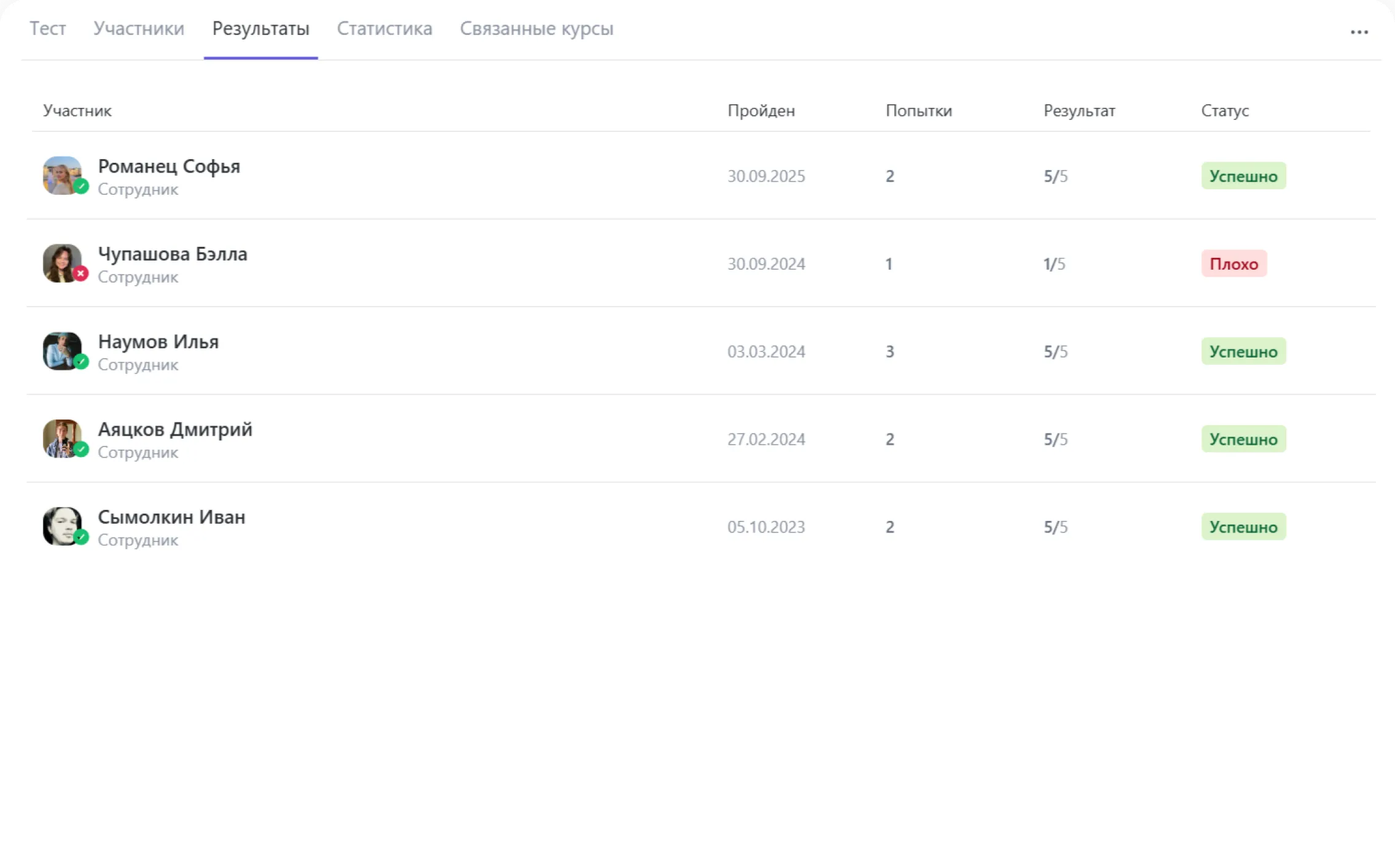Click Наумов Илья's avatar photo
The height and width of the screenshot is (868, 1395).
(x=61, y=350)
